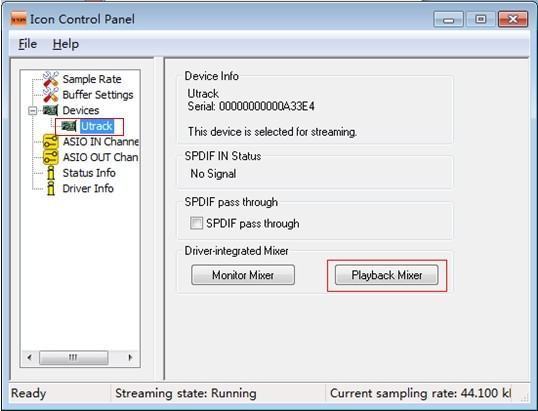Select the Buffer Settings tree label
The height and width of the screenshot is (411, 538).
(x=98, y=95)
